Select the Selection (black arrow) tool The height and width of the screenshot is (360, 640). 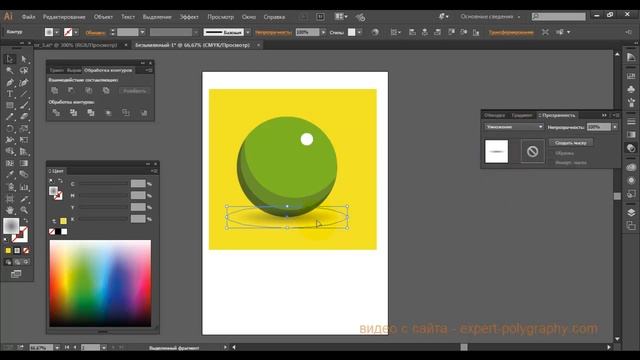coord(10,59)
